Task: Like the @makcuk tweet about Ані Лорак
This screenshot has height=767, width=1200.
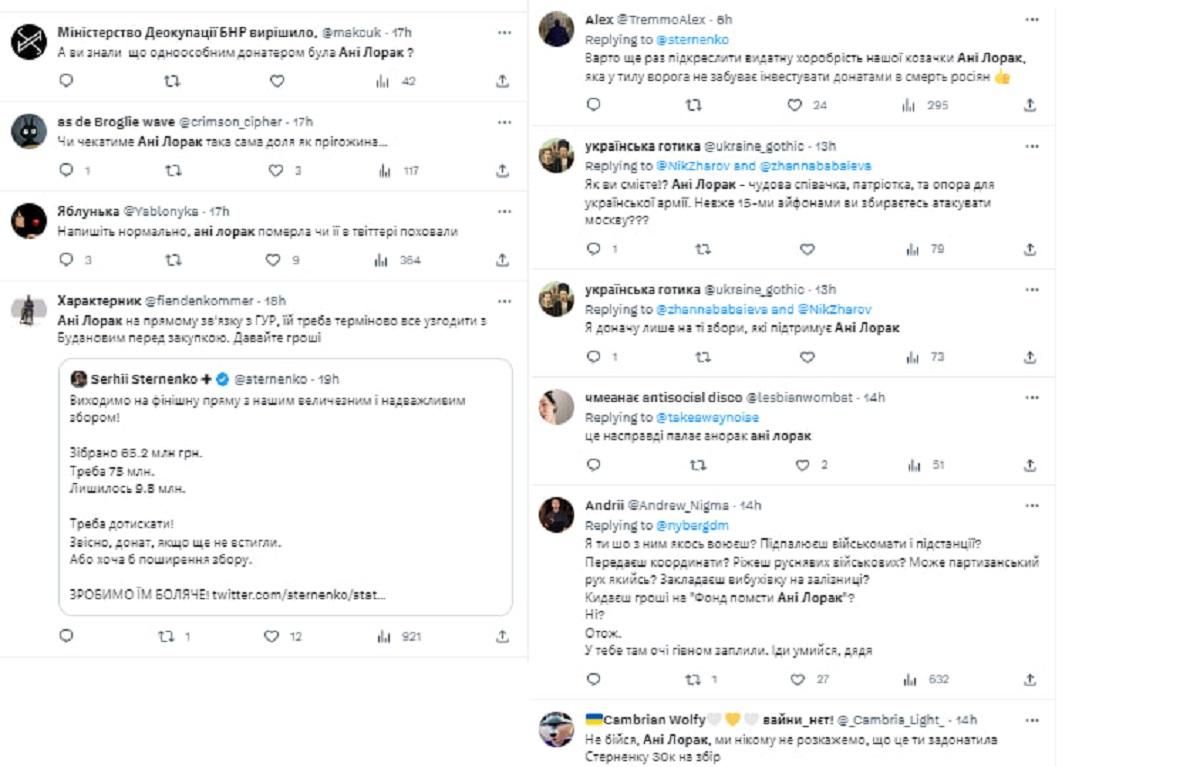Action: pyautogui.click(x=277, y=82)
